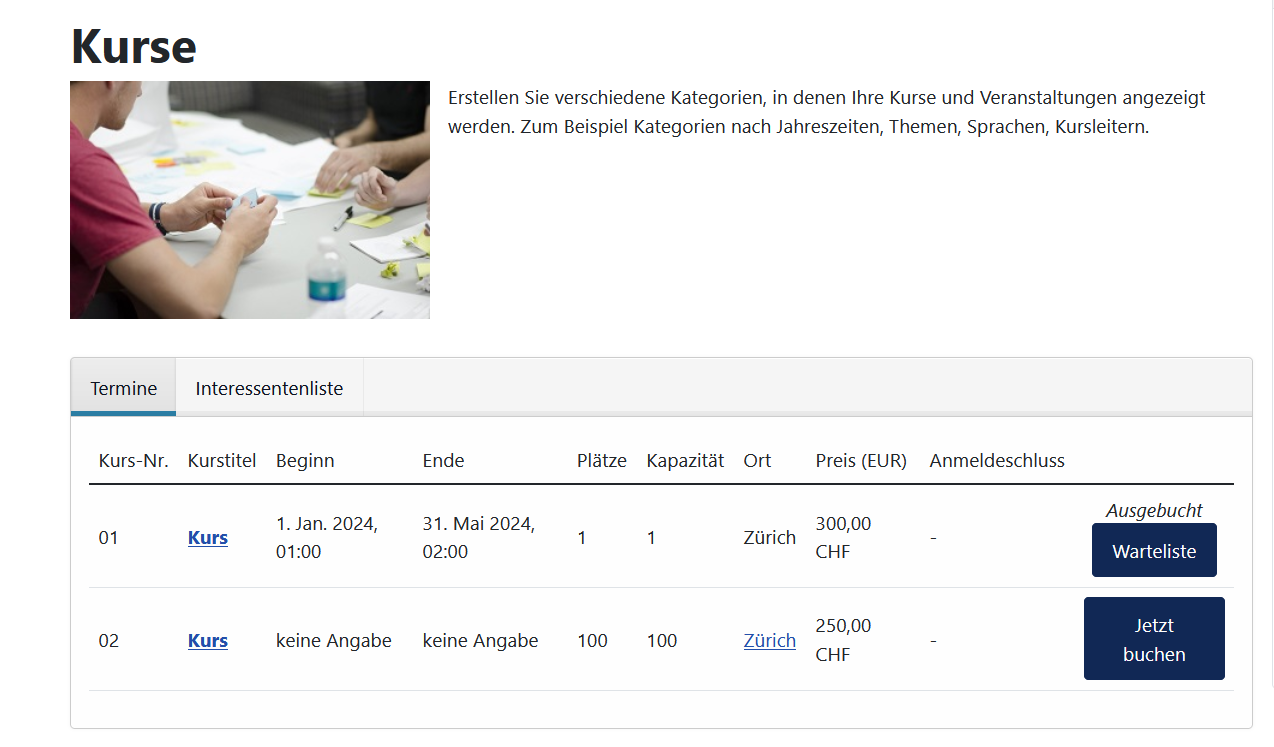Viewport: 1274px width, 747px height.
Task: Click the Ende column header
Action: (443, 461)
